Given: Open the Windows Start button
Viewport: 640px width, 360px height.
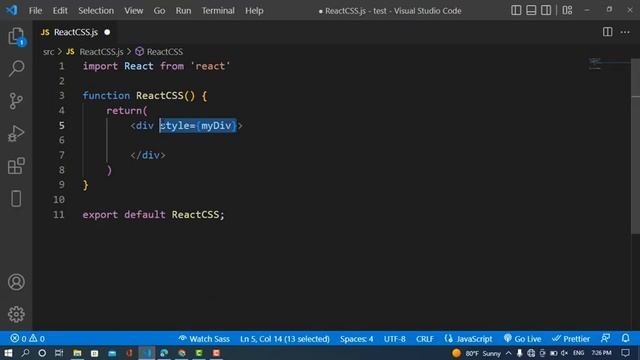Looking at the screenshot, I should tap(8, 353).
